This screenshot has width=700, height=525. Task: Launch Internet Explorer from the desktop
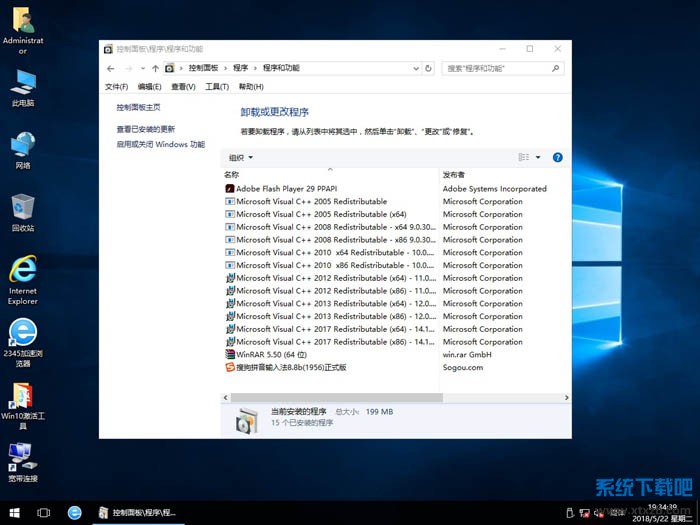pyautogui.click(x=23, y=280)
